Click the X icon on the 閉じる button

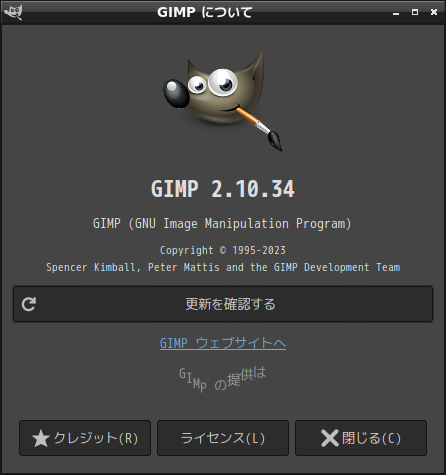330,438
